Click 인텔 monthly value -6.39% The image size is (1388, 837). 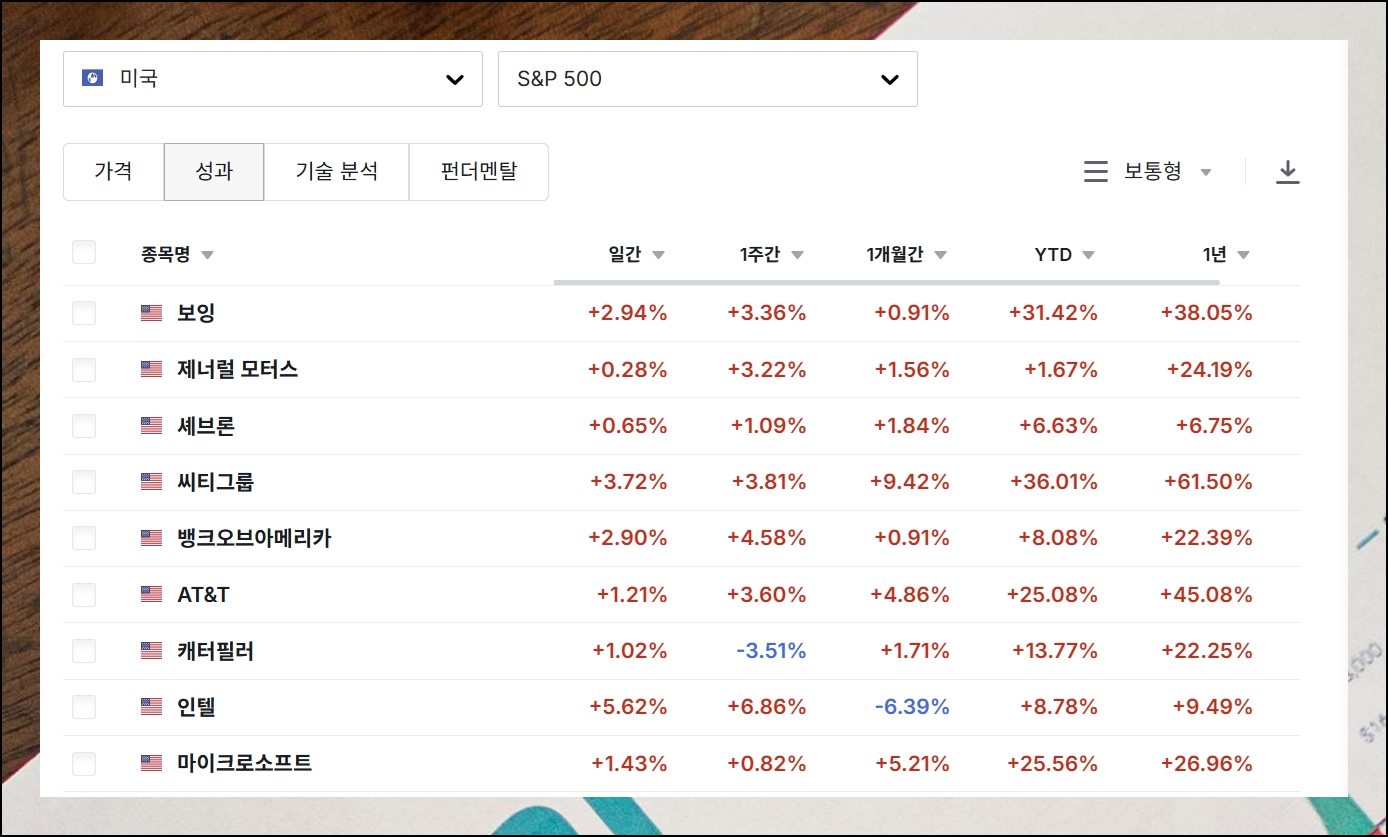tap(912, 707)
